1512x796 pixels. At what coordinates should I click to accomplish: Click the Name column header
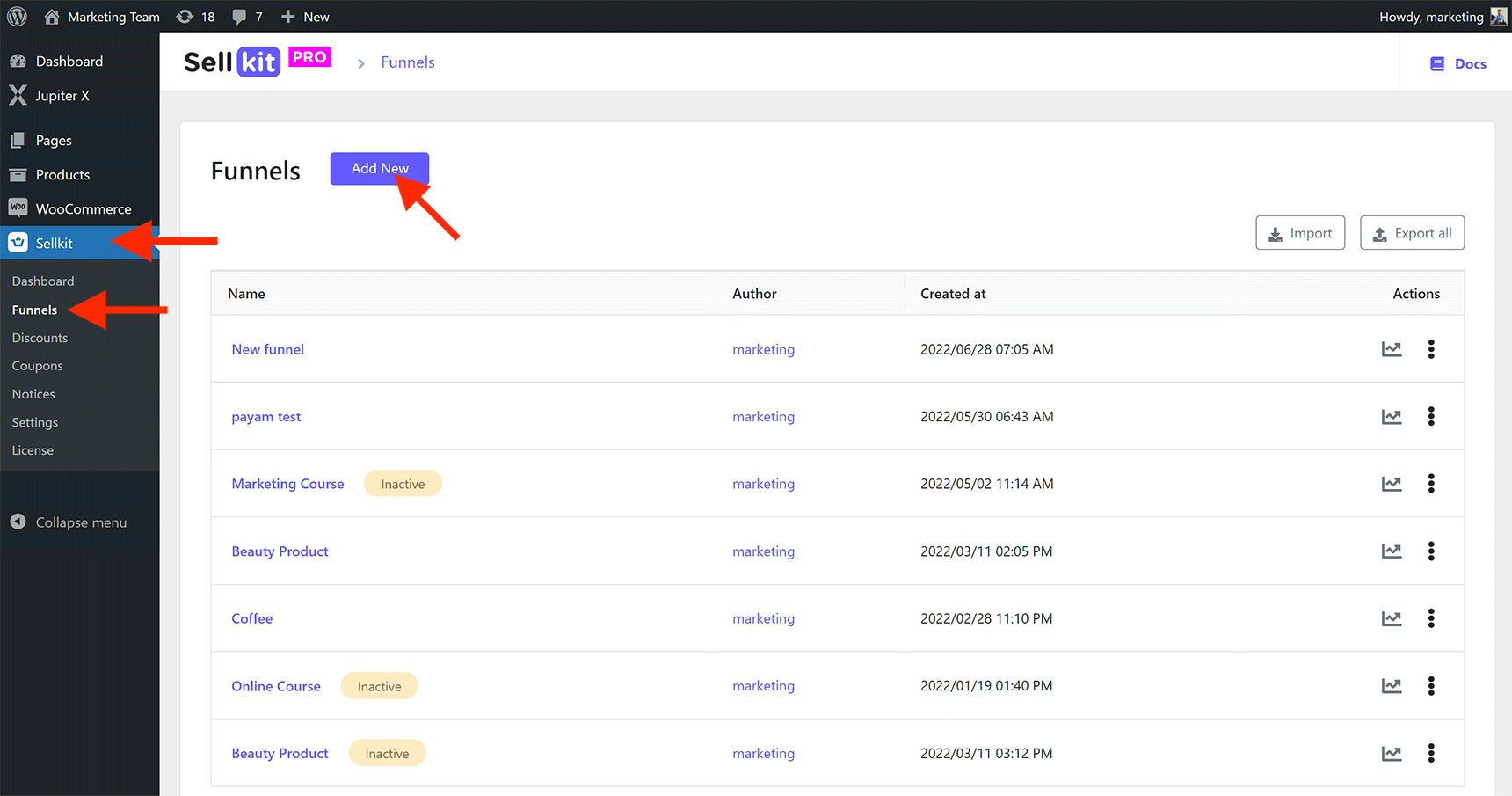(246, 294)
